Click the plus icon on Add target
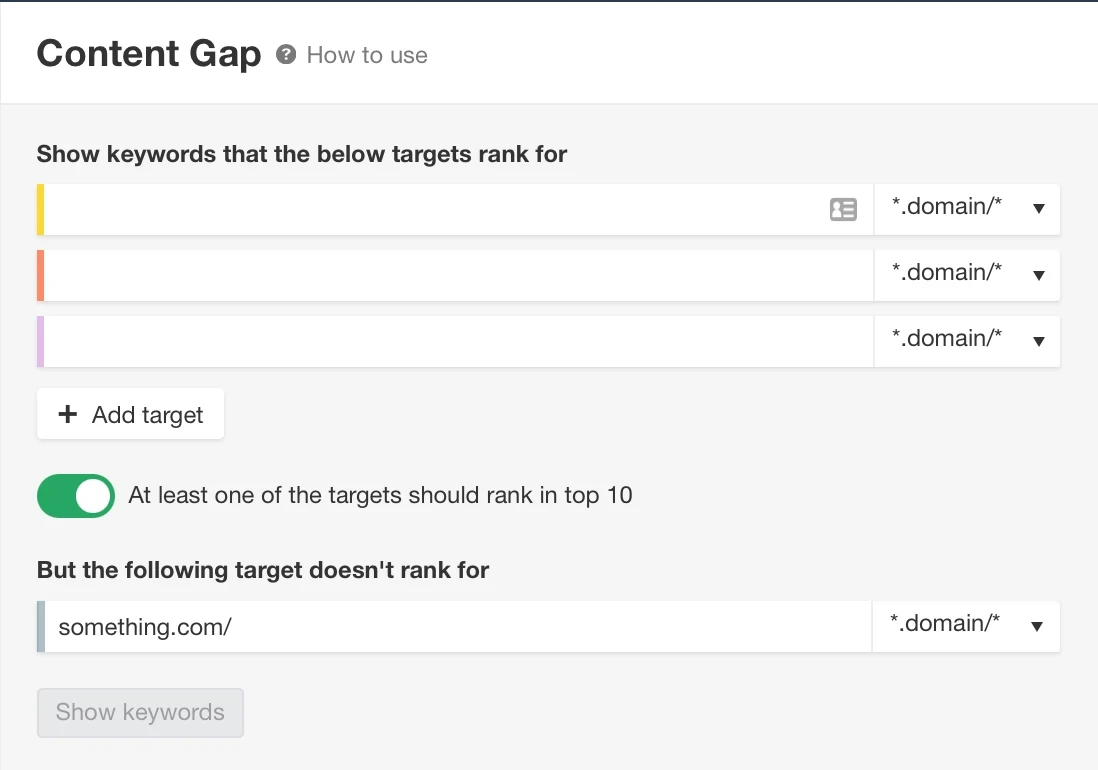This screenshot has width=1098, height=770. click(68, 415)
